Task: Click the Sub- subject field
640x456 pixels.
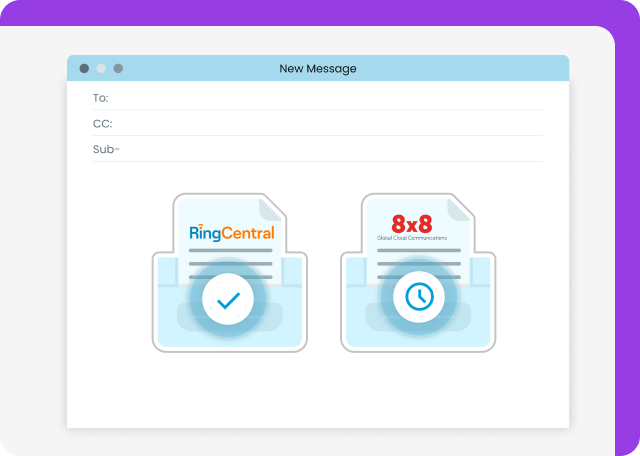Action: [x=318, y=149]
